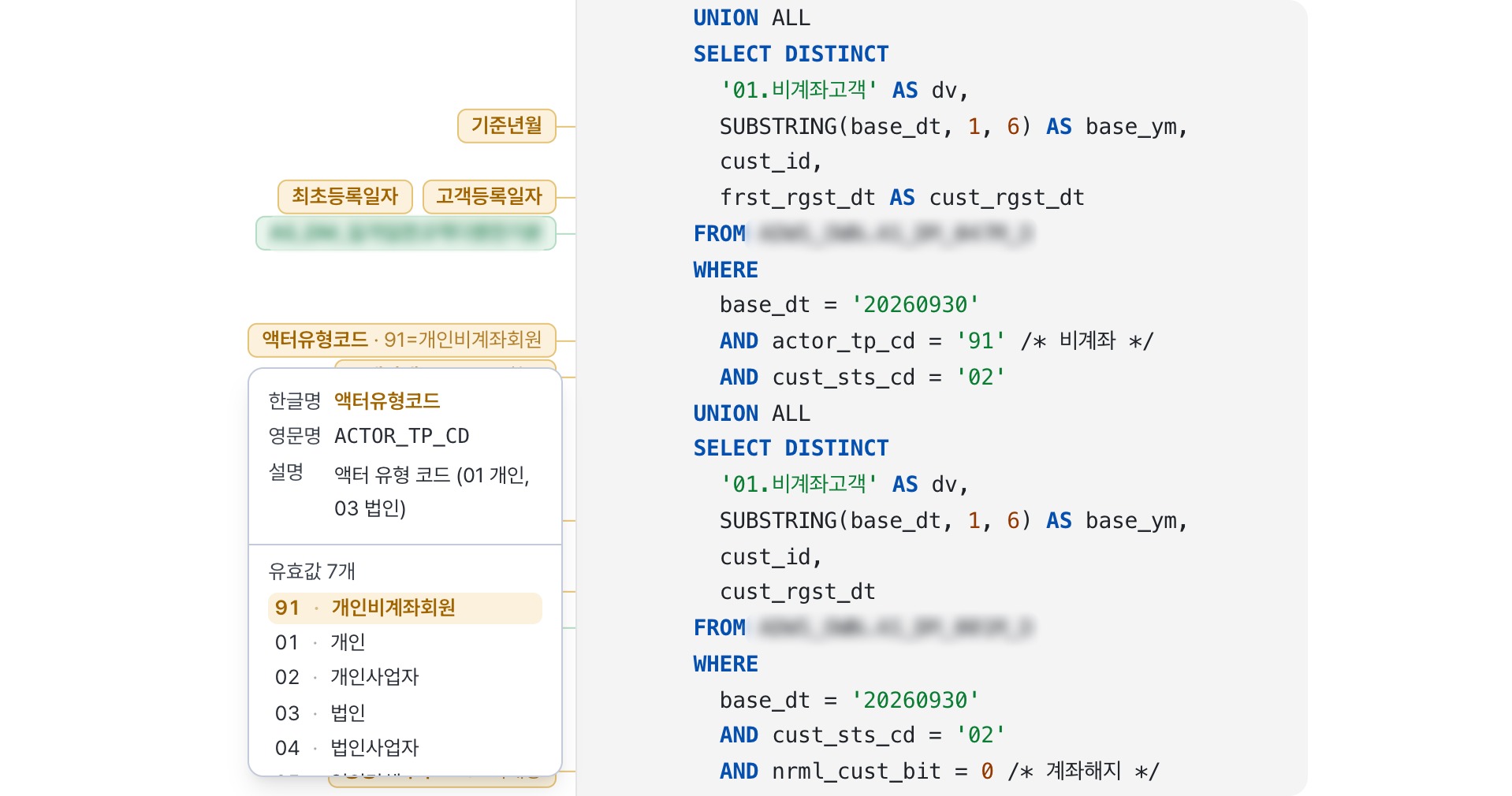Image resolution: width=1512 pixels, height=796 pixels.
Task: Choose the 02 개인사업자 valid value
Action: coord(347,677)
